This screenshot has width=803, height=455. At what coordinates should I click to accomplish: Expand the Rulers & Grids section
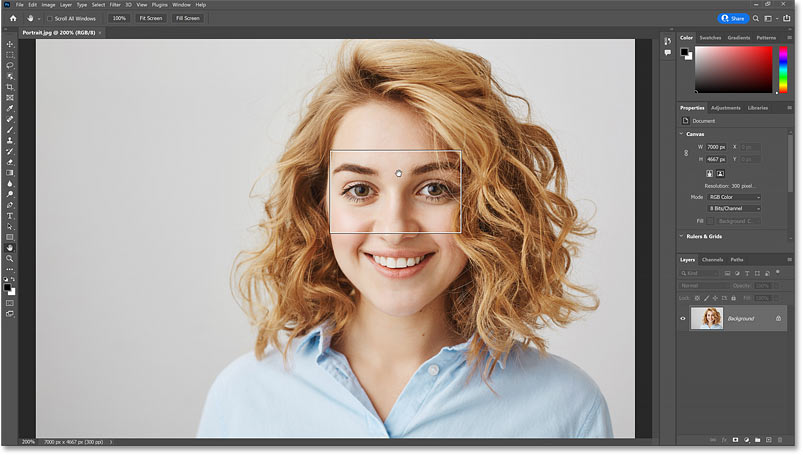[682, 236]
